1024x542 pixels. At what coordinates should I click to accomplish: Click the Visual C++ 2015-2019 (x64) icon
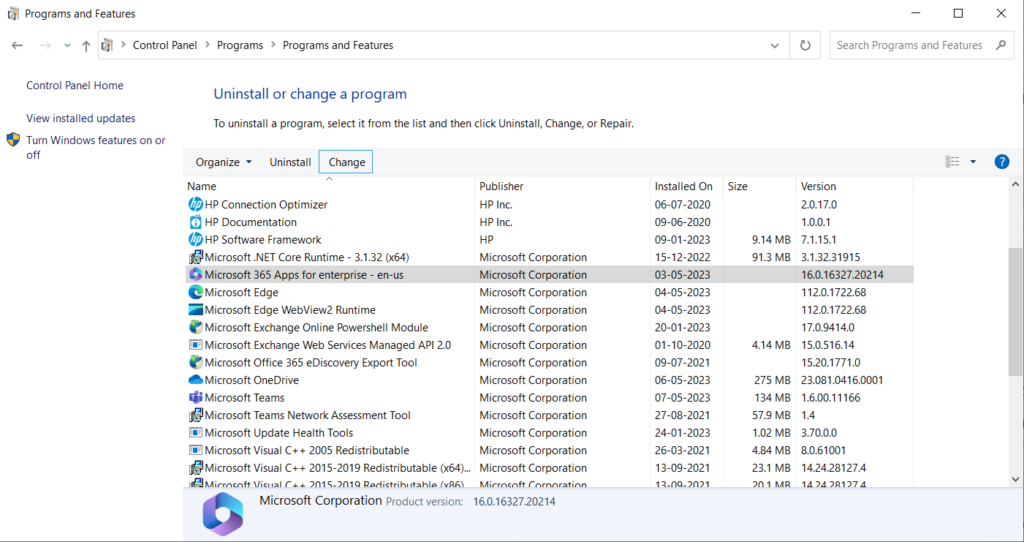pos(195,468)
